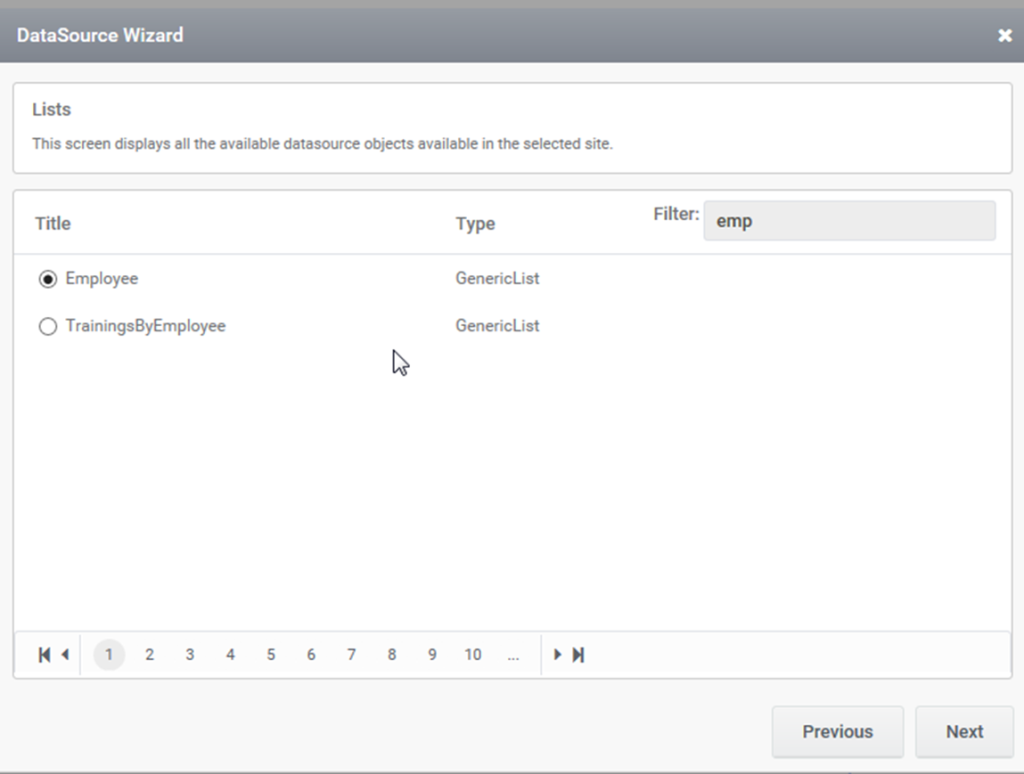The width and height of the screenshot is (1024, 774).
Task: Jump to last page of list
Action: [x=578, y=655]
